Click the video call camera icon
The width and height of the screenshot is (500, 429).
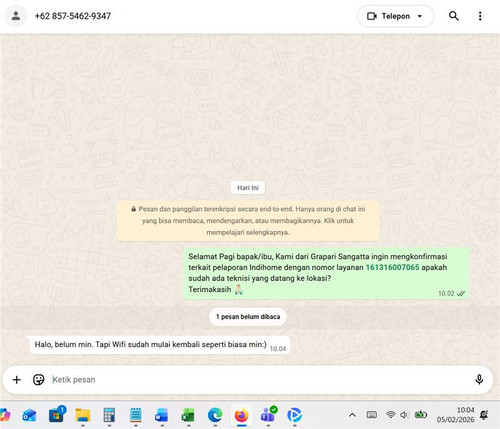point(372,16)
